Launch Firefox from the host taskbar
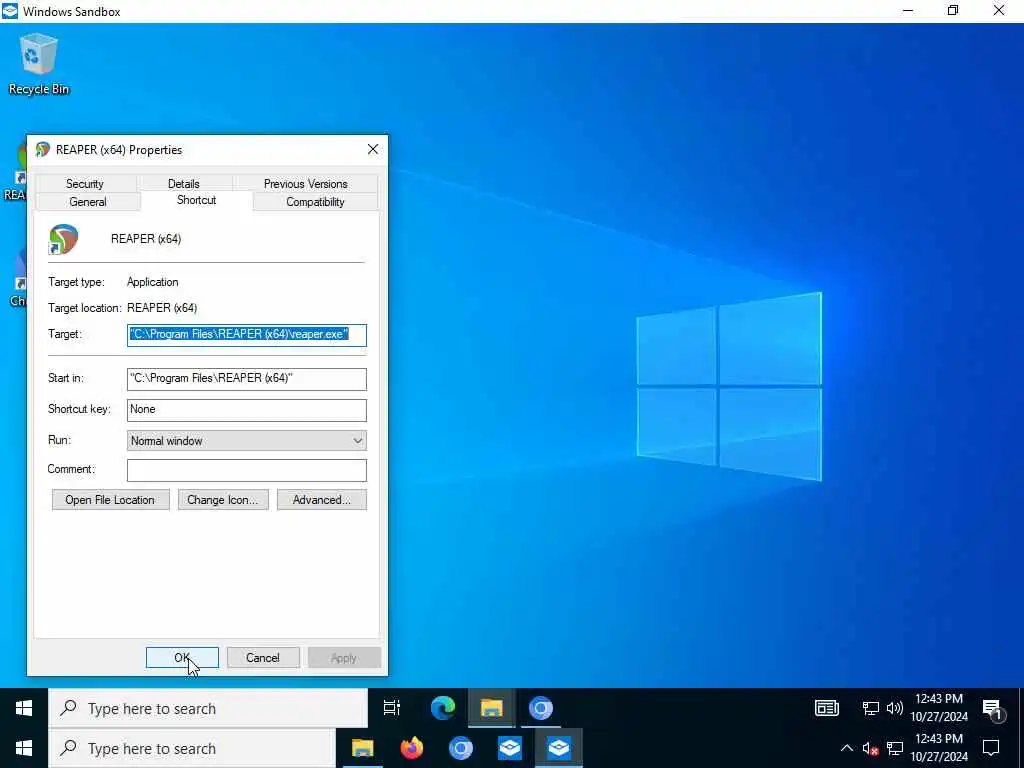 411,748
